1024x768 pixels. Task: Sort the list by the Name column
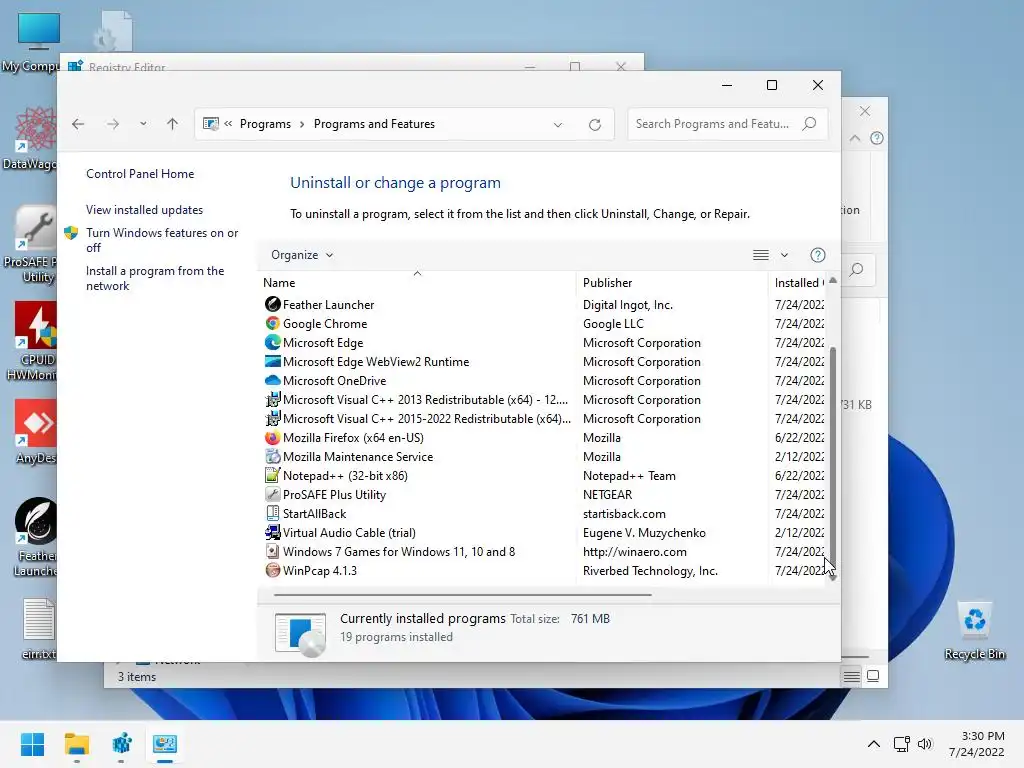(280, 283)
